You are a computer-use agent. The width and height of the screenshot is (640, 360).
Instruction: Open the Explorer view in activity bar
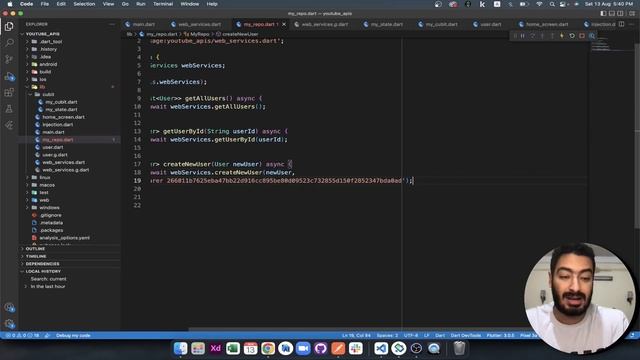click(x=9, y=27)
